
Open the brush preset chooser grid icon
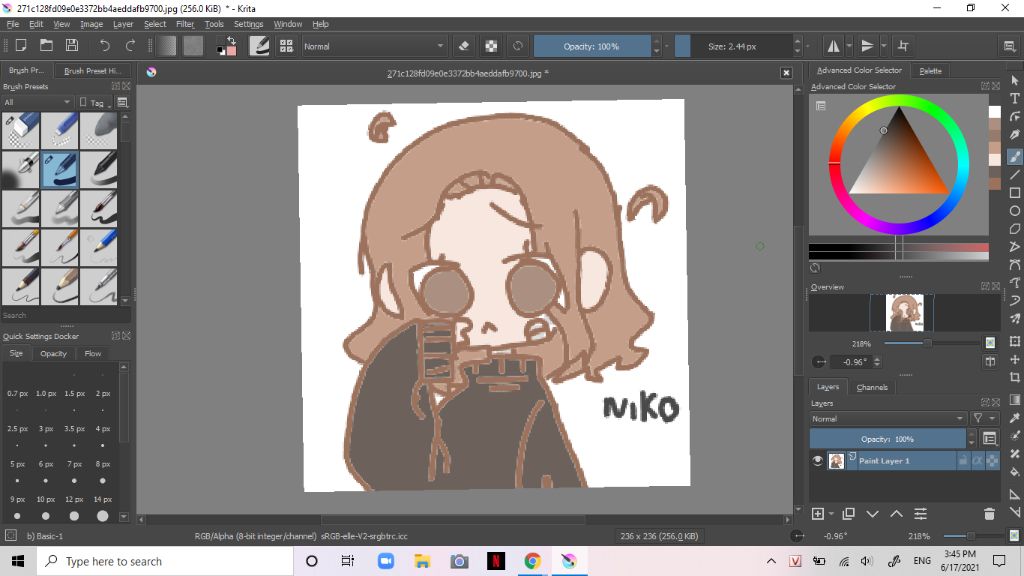tap(286, 46)
